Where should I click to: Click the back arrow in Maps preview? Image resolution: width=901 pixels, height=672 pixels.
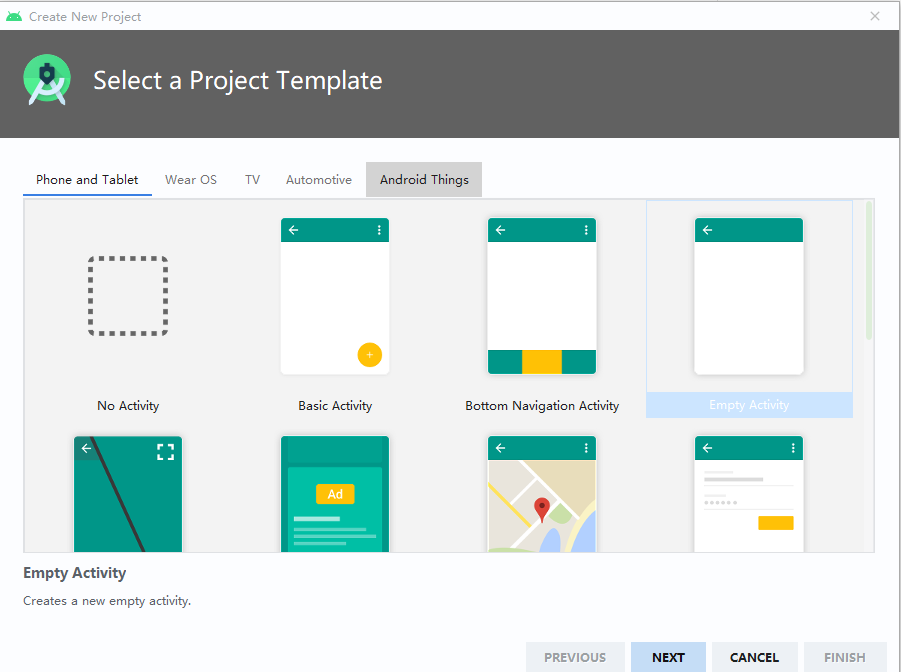[x=500, y=448]
